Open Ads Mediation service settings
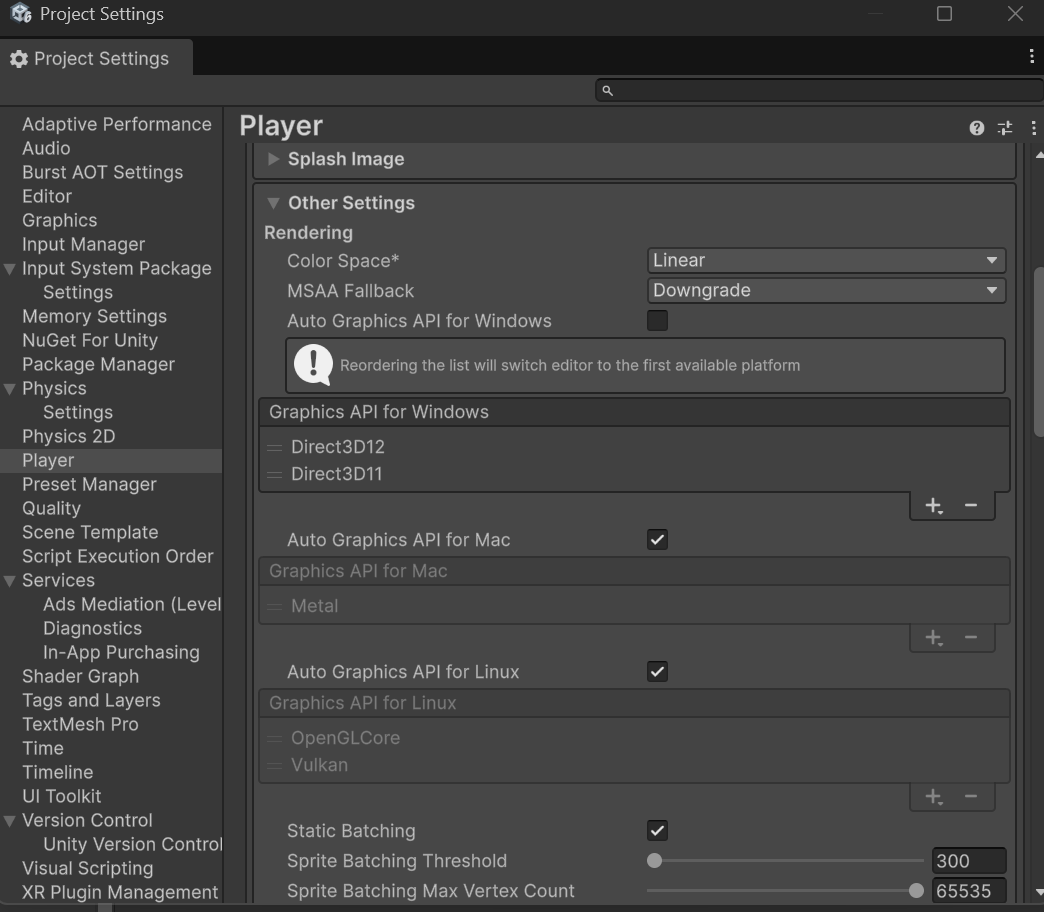Image resolution: width=1044 pixels, height=912 pixels. click(132, 604)
